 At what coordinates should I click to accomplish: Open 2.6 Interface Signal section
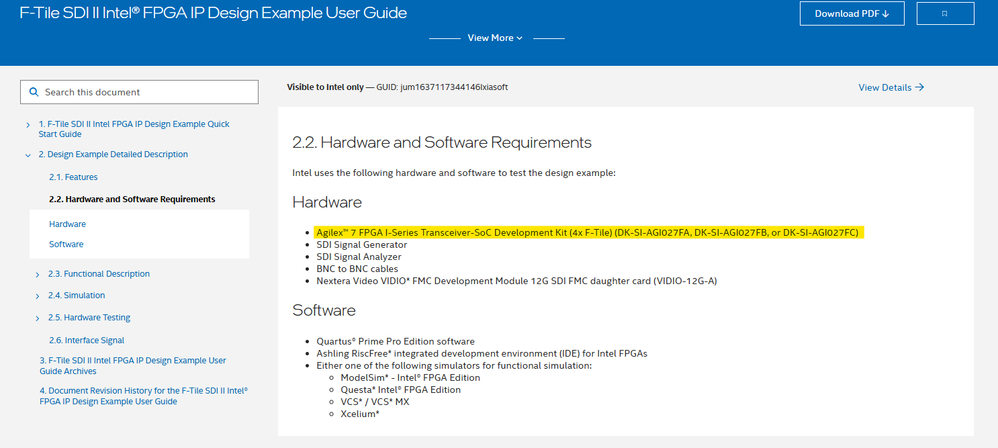click(x=87, y=340)
